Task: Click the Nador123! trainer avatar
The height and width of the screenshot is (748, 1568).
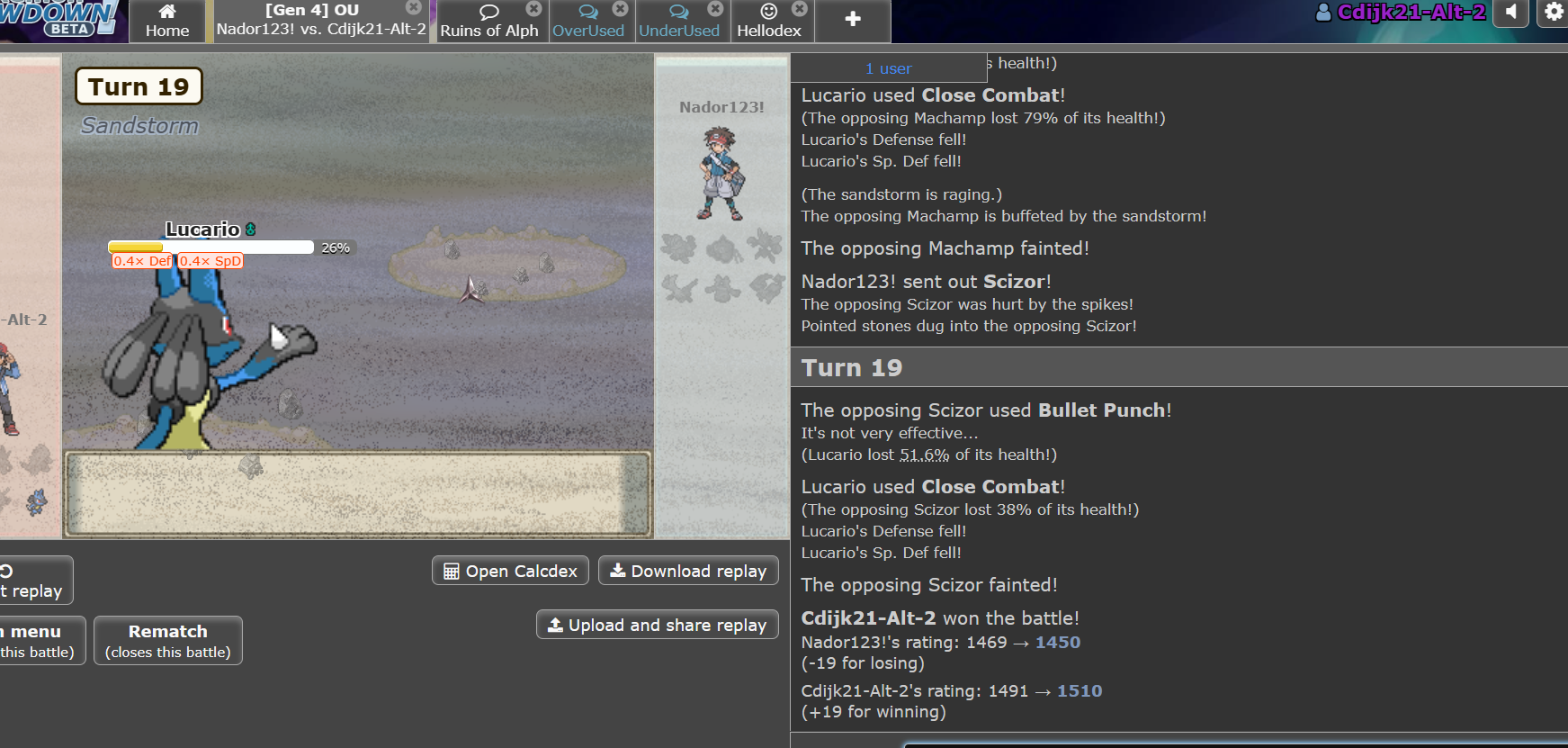Action: click(721, 174)
